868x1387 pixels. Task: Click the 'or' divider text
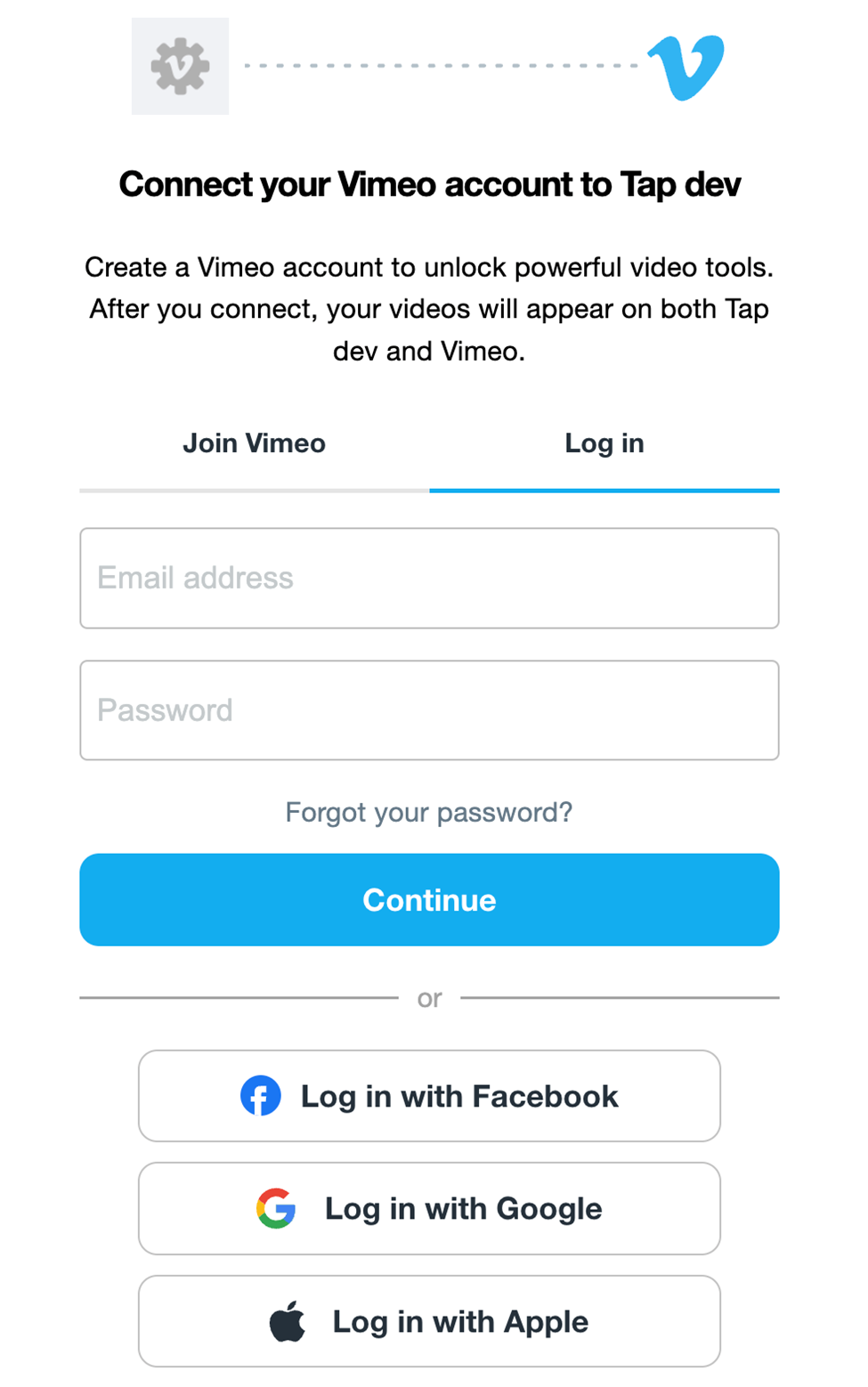(429, 999)
